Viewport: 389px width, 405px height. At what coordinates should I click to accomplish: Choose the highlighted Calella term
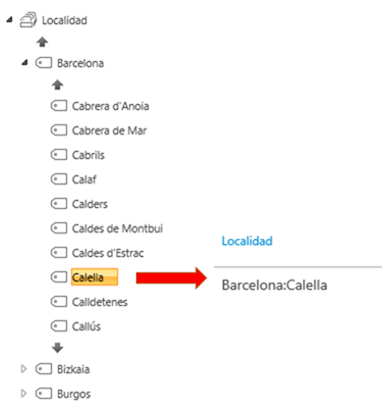pos(94,277)
